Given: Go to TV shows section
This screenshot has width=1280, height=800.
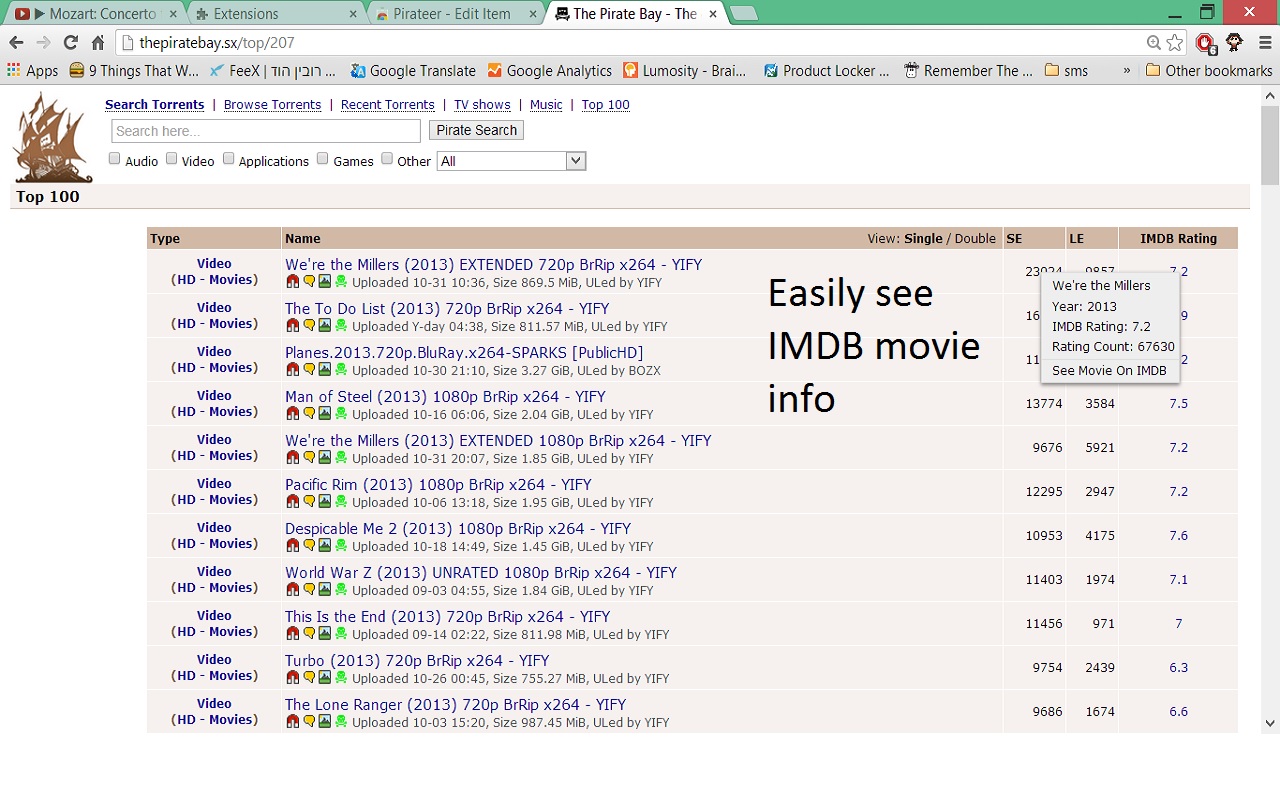Looking at the screenshot, I should point(482,105).
